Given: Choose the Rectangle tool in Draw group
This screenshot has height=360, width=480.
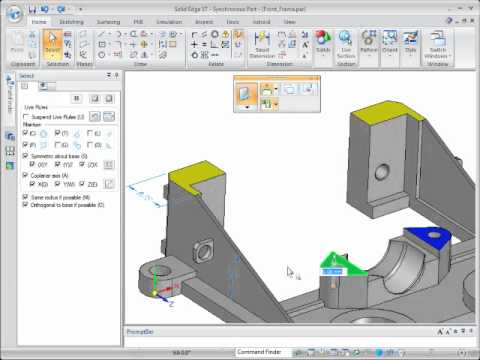Looking at the screenshot, I should 102,44.
